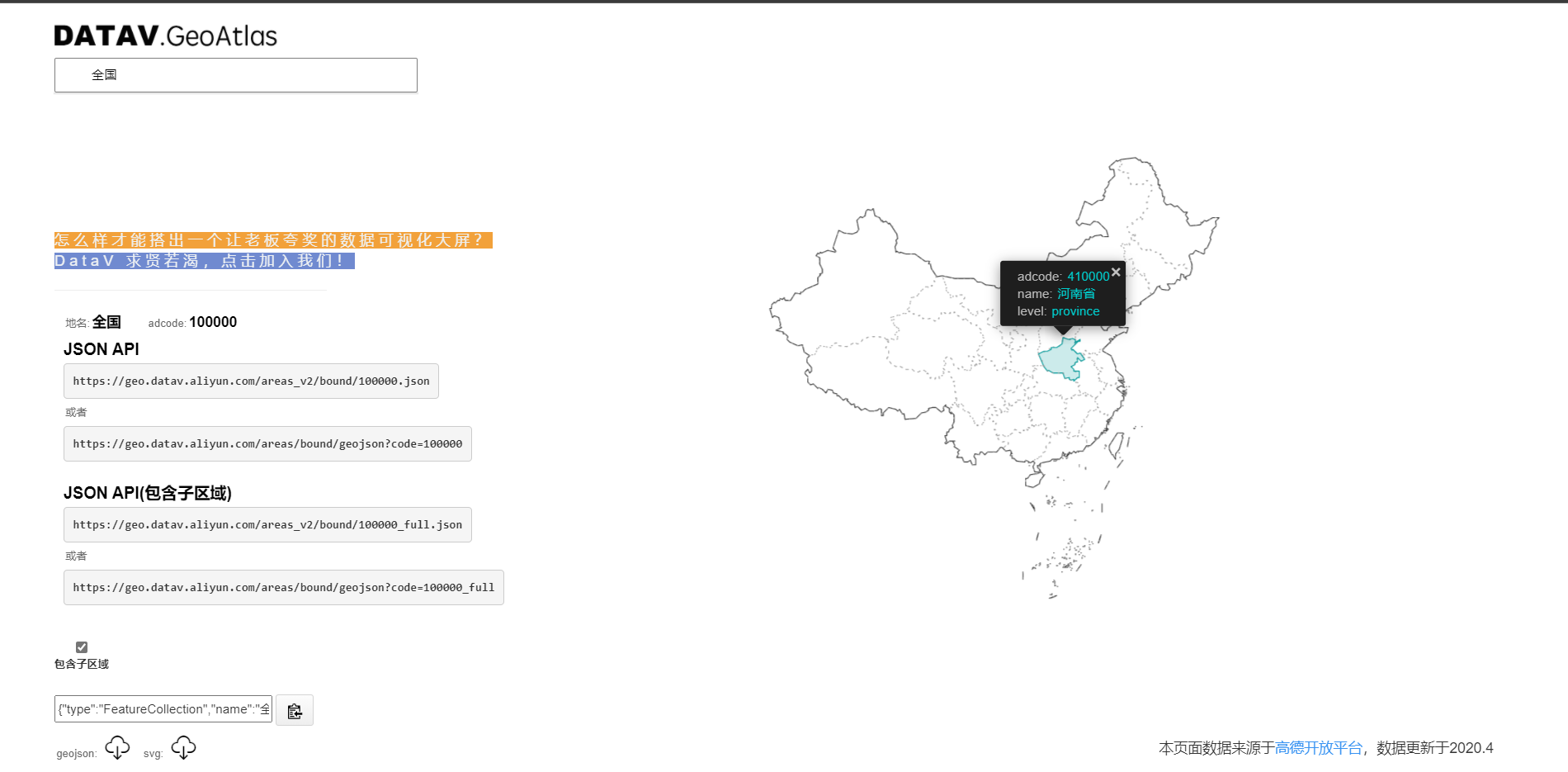This screenshot has height=772, width=1568.
Task: Click the 怎么样才能搭出 orange banner text
Action: [x=272, y=241]
